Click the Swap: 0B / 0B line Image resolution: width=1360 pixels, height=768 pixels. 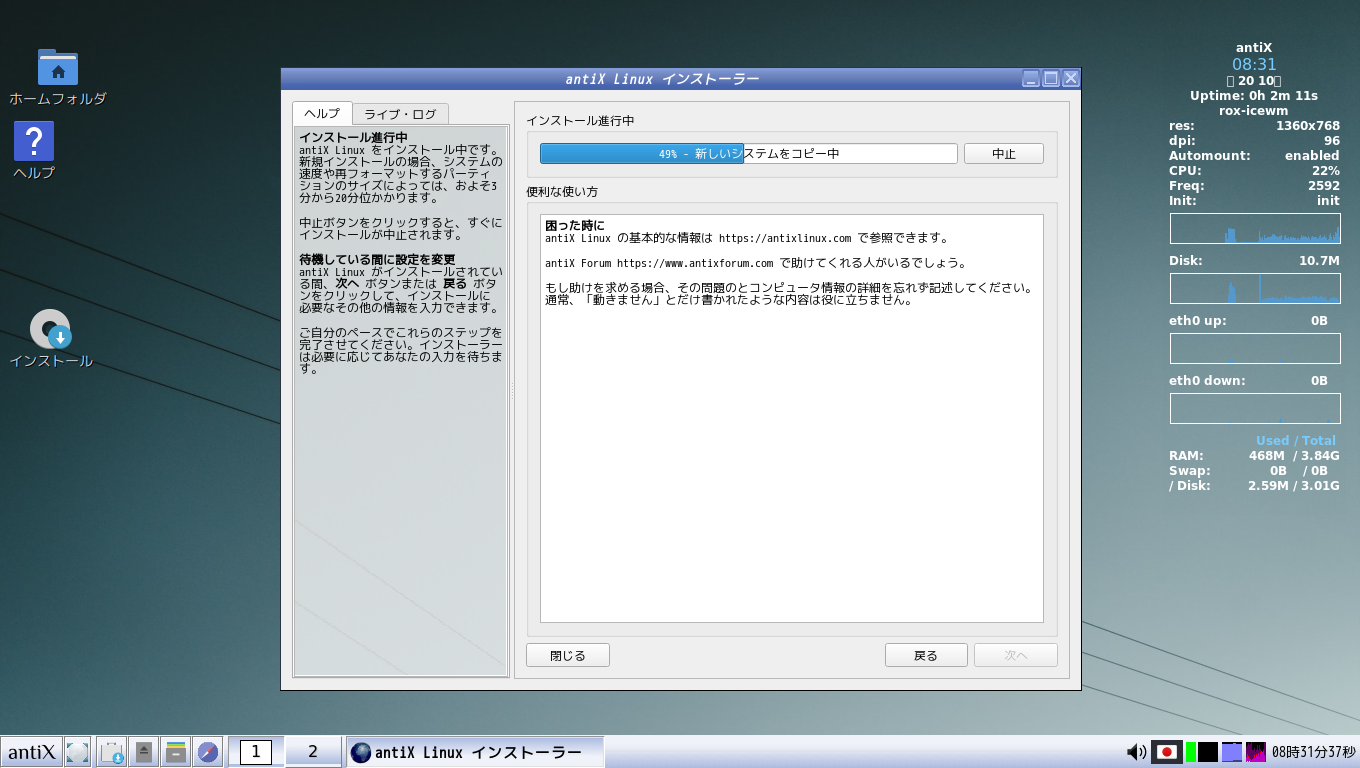[1254, 471]
